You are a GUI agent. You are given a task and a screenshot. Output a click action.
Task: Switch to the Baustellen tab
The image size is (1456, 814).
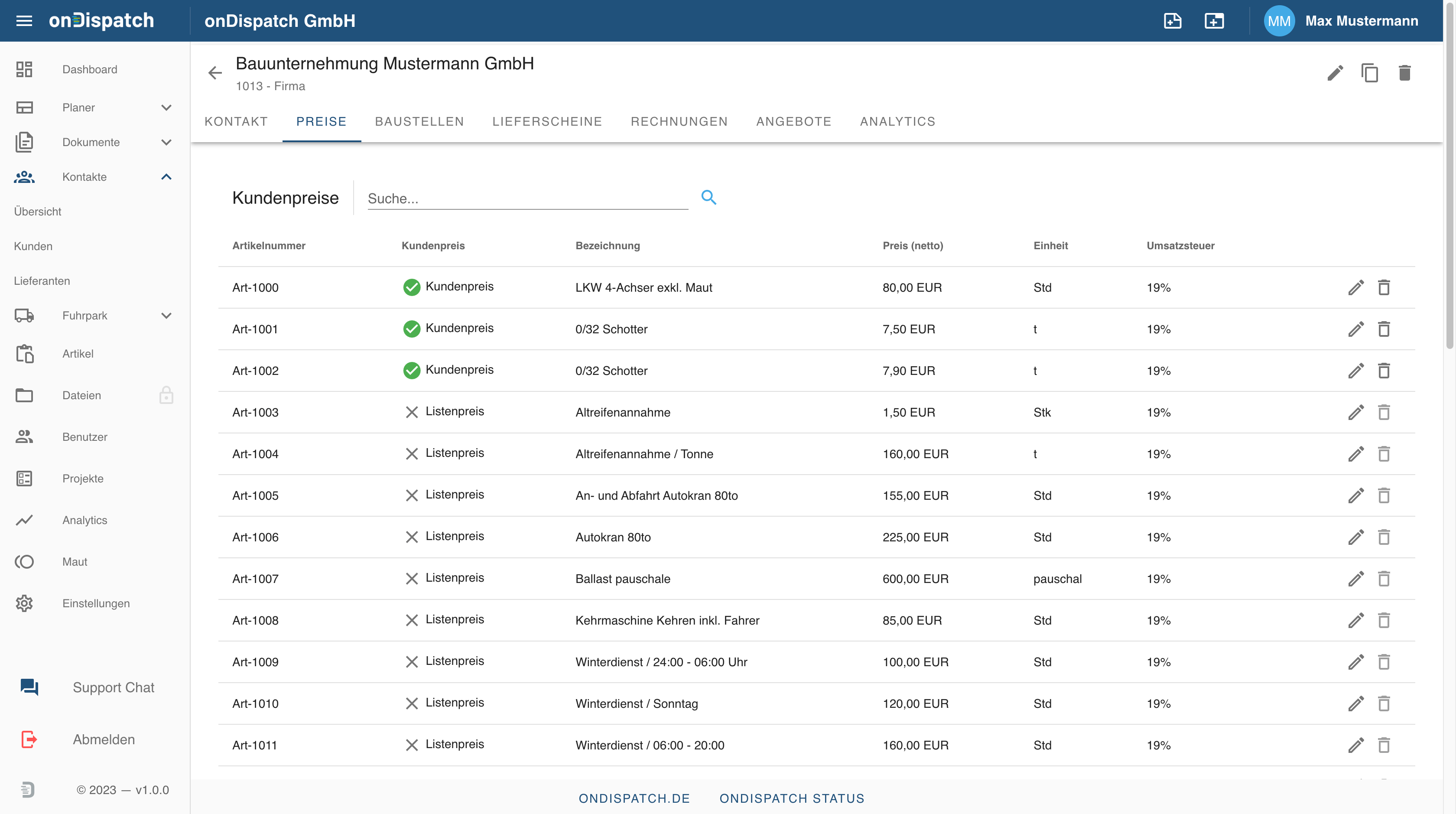click(419, 121)
